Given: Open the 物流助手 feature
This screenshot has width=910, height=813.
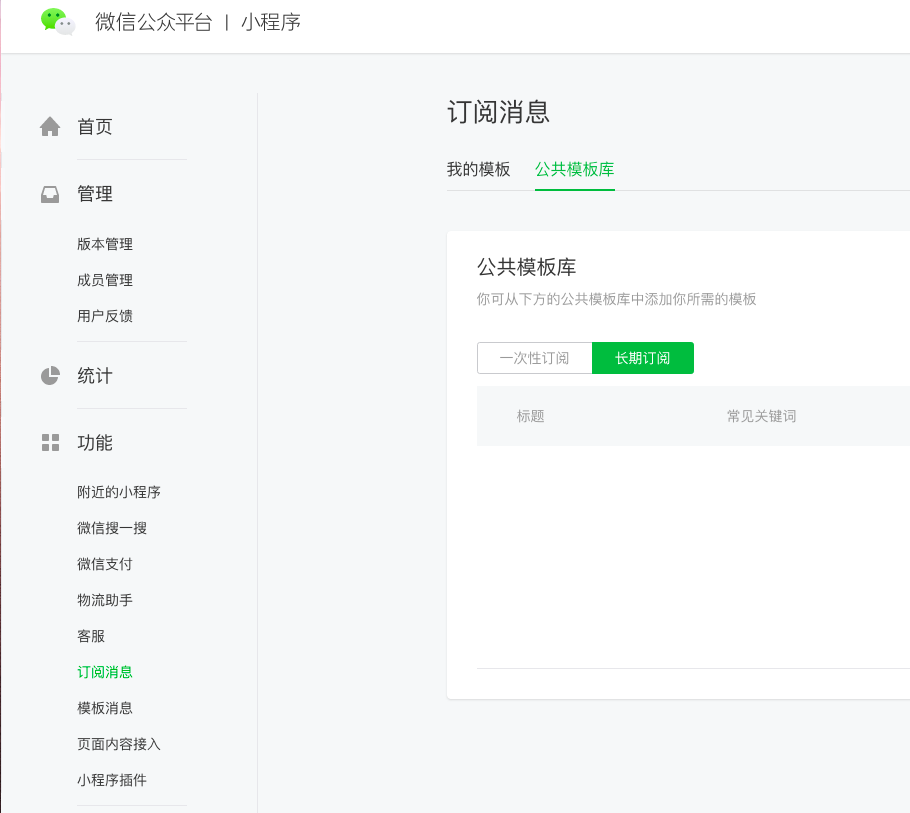Looking at the screenshot, I should pyautogui.click(x=105, y=600).
